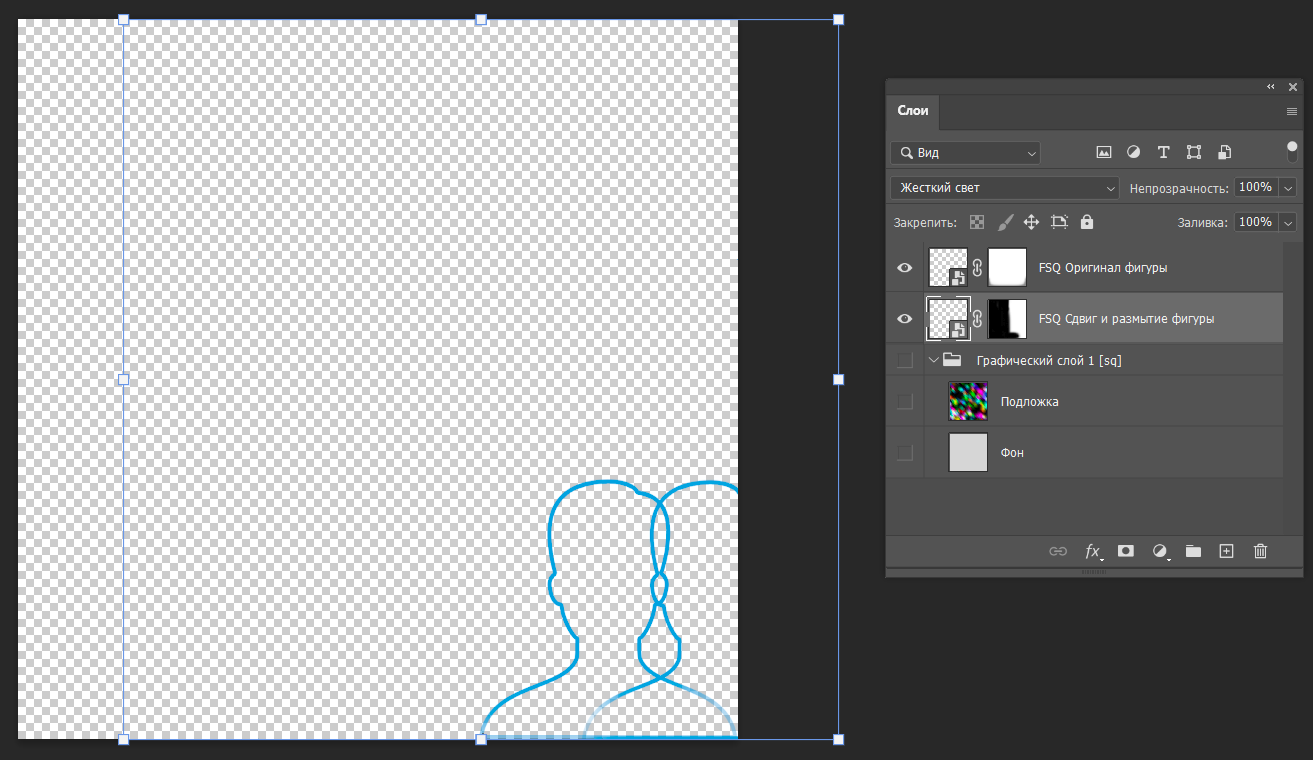Add layer style with fx button

click(1093, 551)
